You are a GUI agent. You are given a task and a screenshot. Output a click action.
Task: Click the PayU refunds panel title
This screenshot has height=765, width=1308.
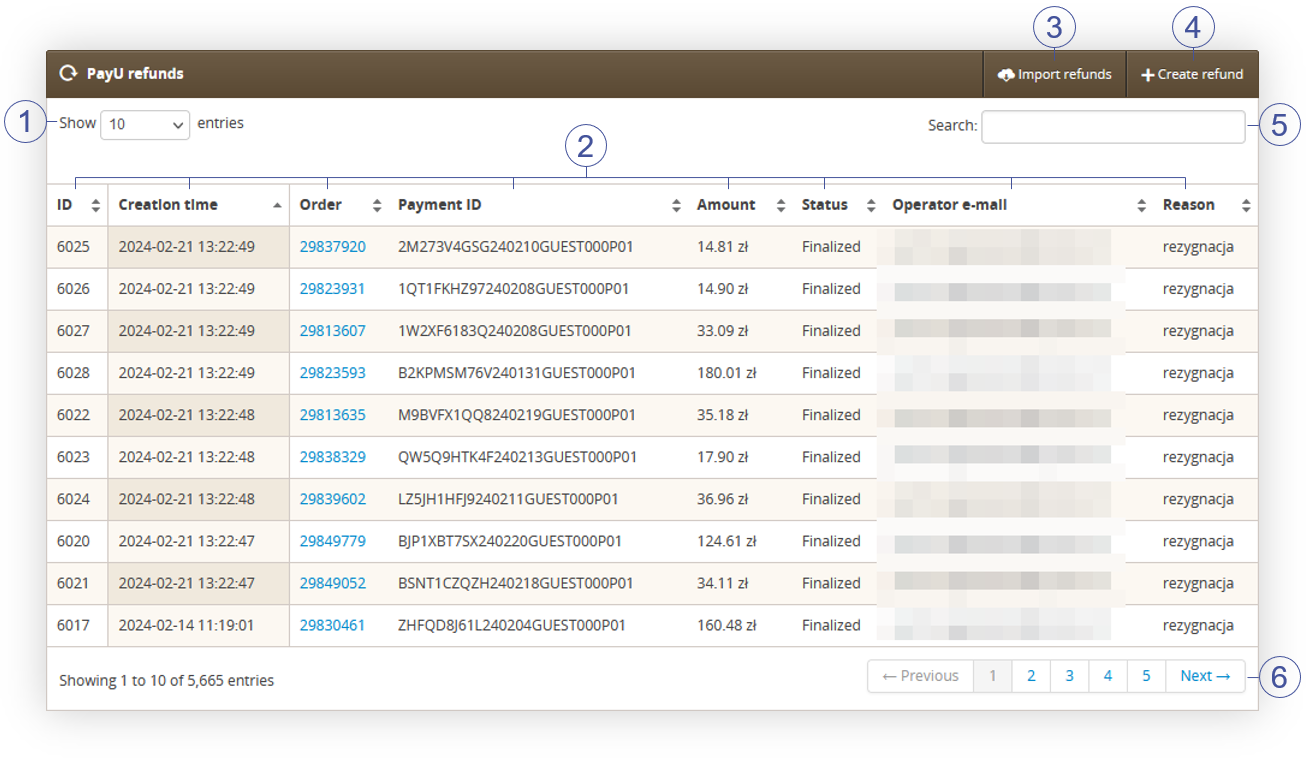click(135, 73)
